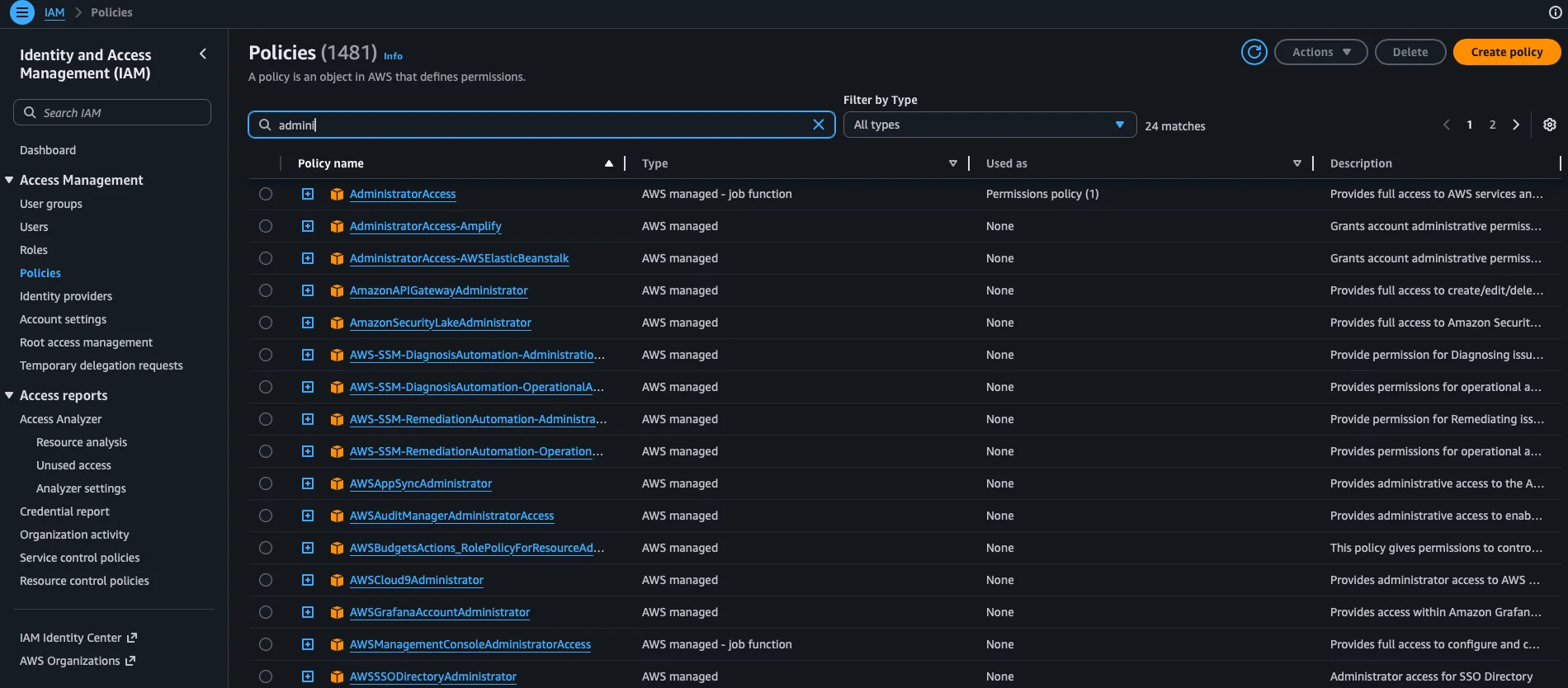The image size is (1568, 688).
Task: Click the '24 matches' text
Action: [x=1175, y=126]
